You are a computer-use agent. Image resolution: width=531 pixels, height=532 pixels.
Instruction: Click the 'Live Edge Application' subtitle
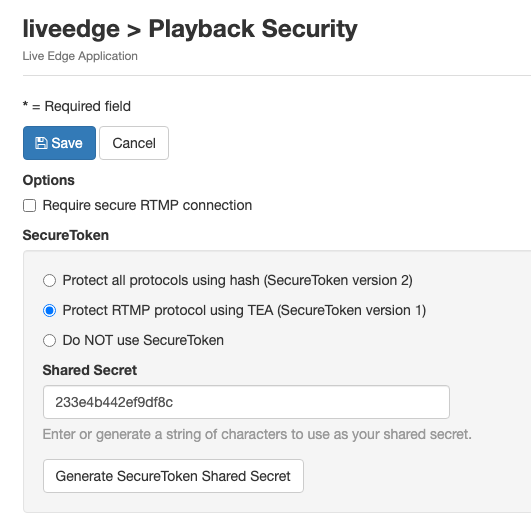click(x=80, y=56)
